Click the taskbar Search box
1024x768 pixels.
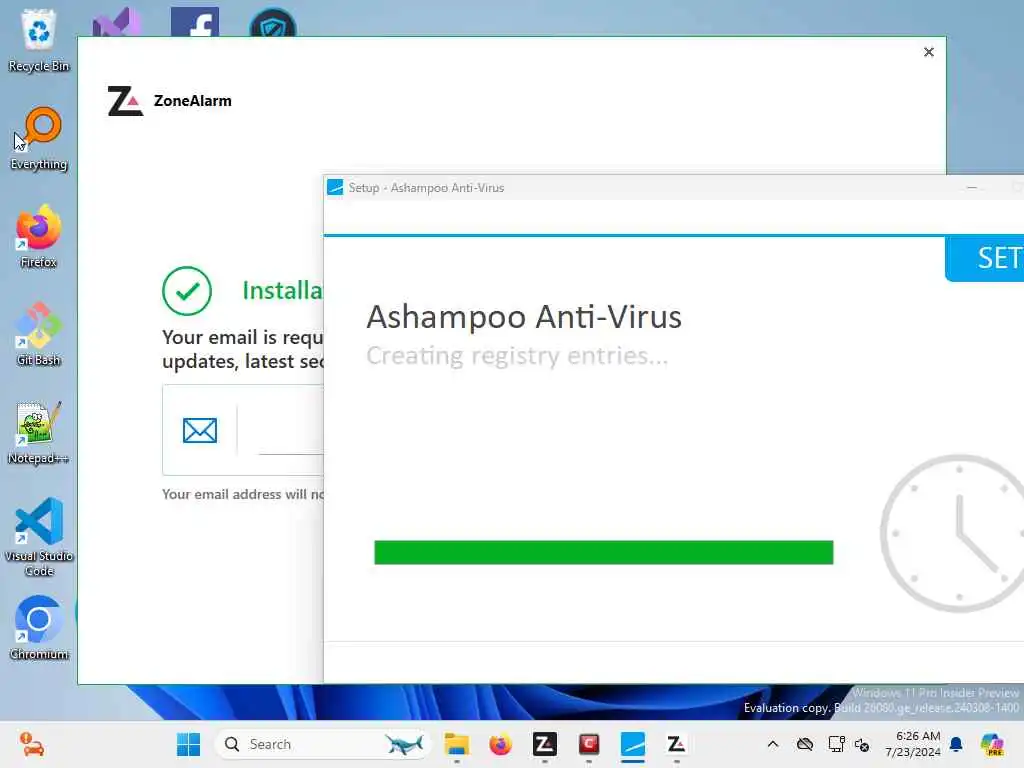(x=323, y=744)
